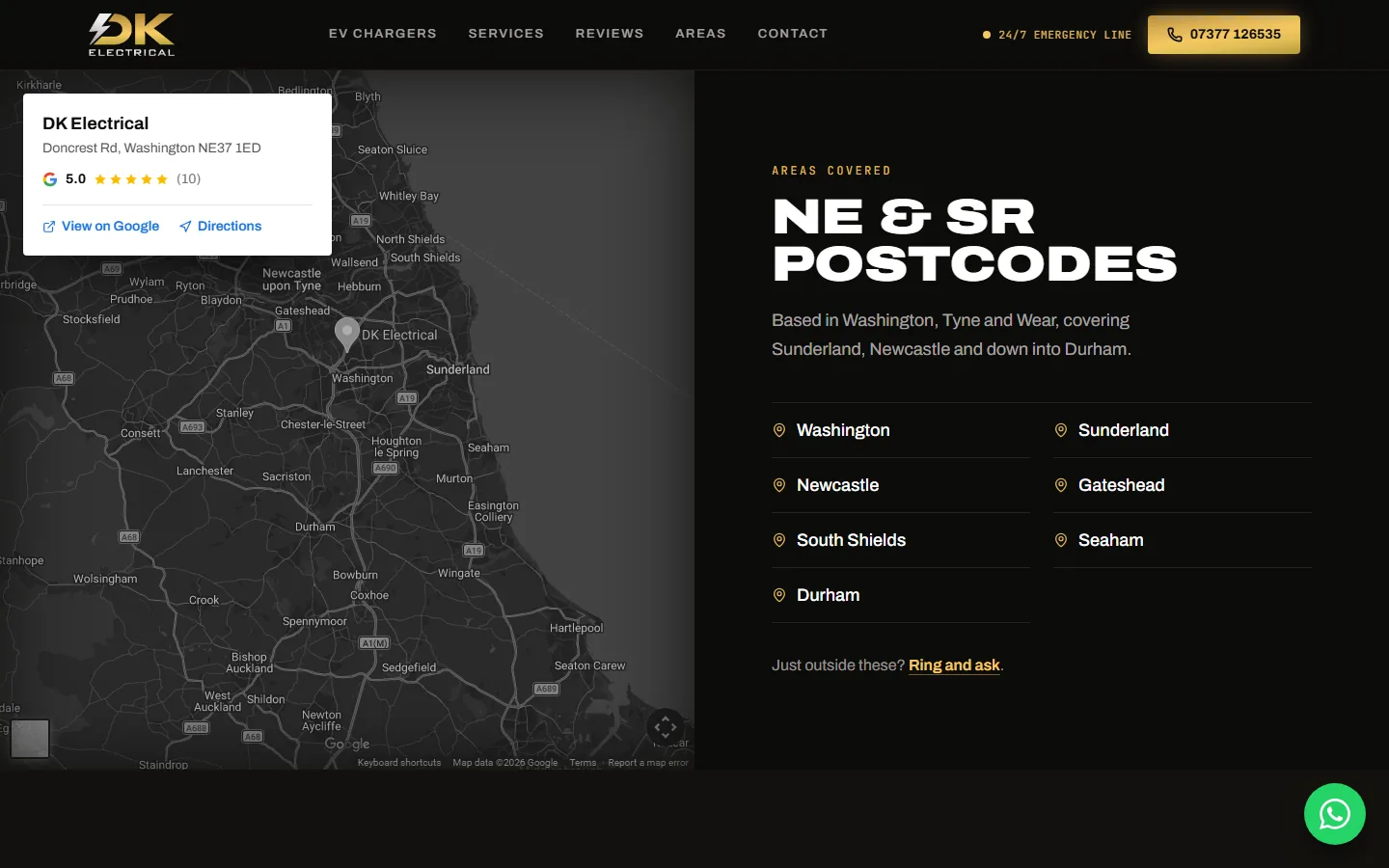Open map Keyboard shortcuts

pos(399,763)
